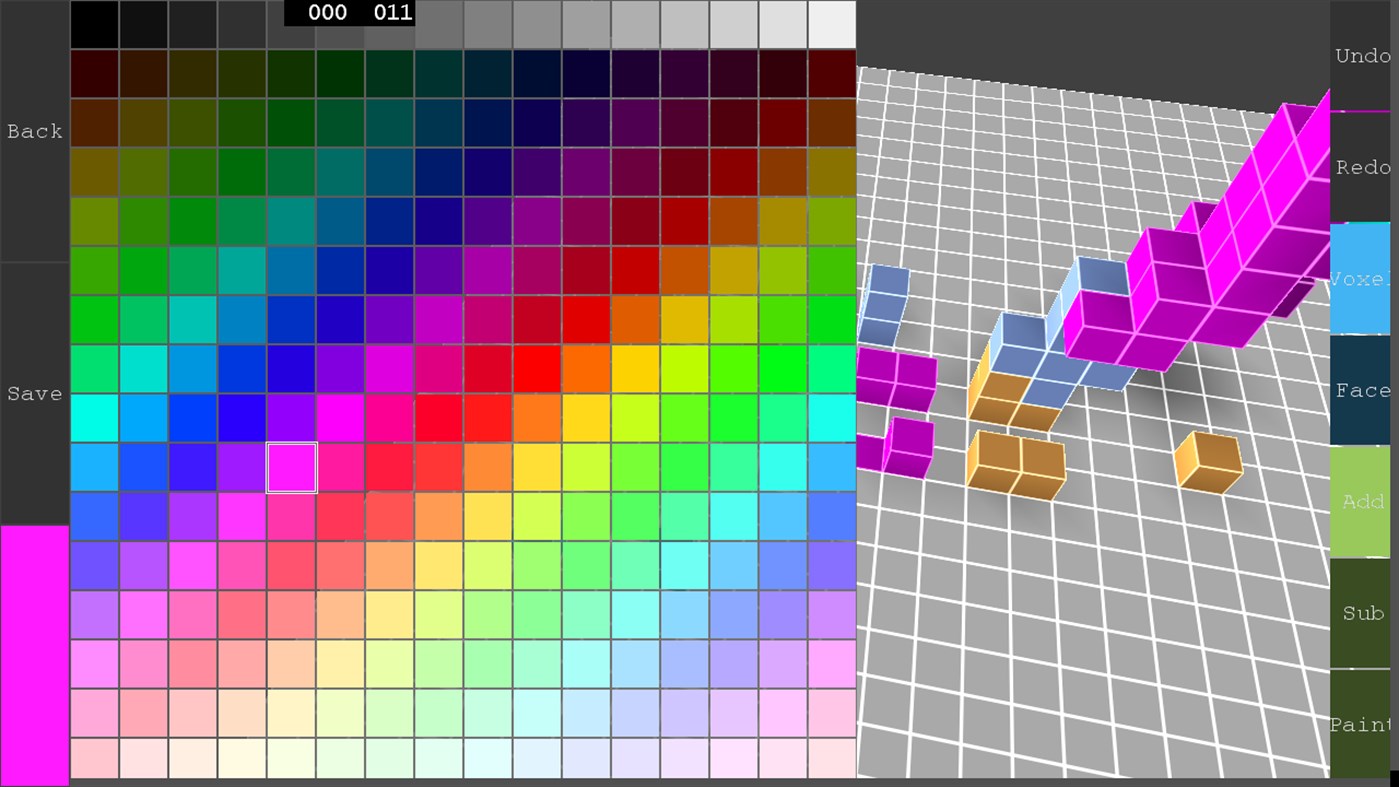Pick the violet swatch directly above the selected swatch
Image resolution: width=1399 pixels, height=787 pixels.
[291, 418]
